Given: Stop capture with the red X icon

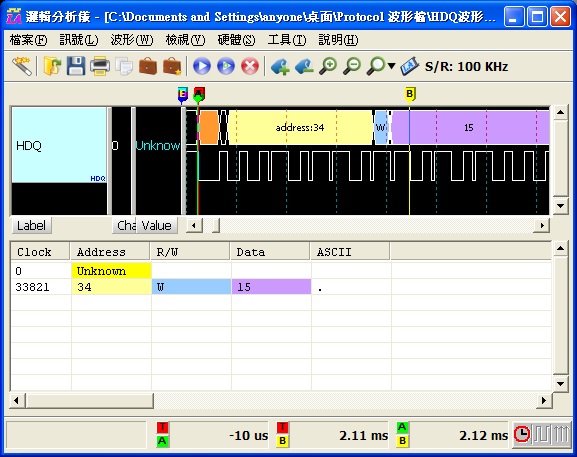Looking at the screenshot, I should [x=250, y=67].
